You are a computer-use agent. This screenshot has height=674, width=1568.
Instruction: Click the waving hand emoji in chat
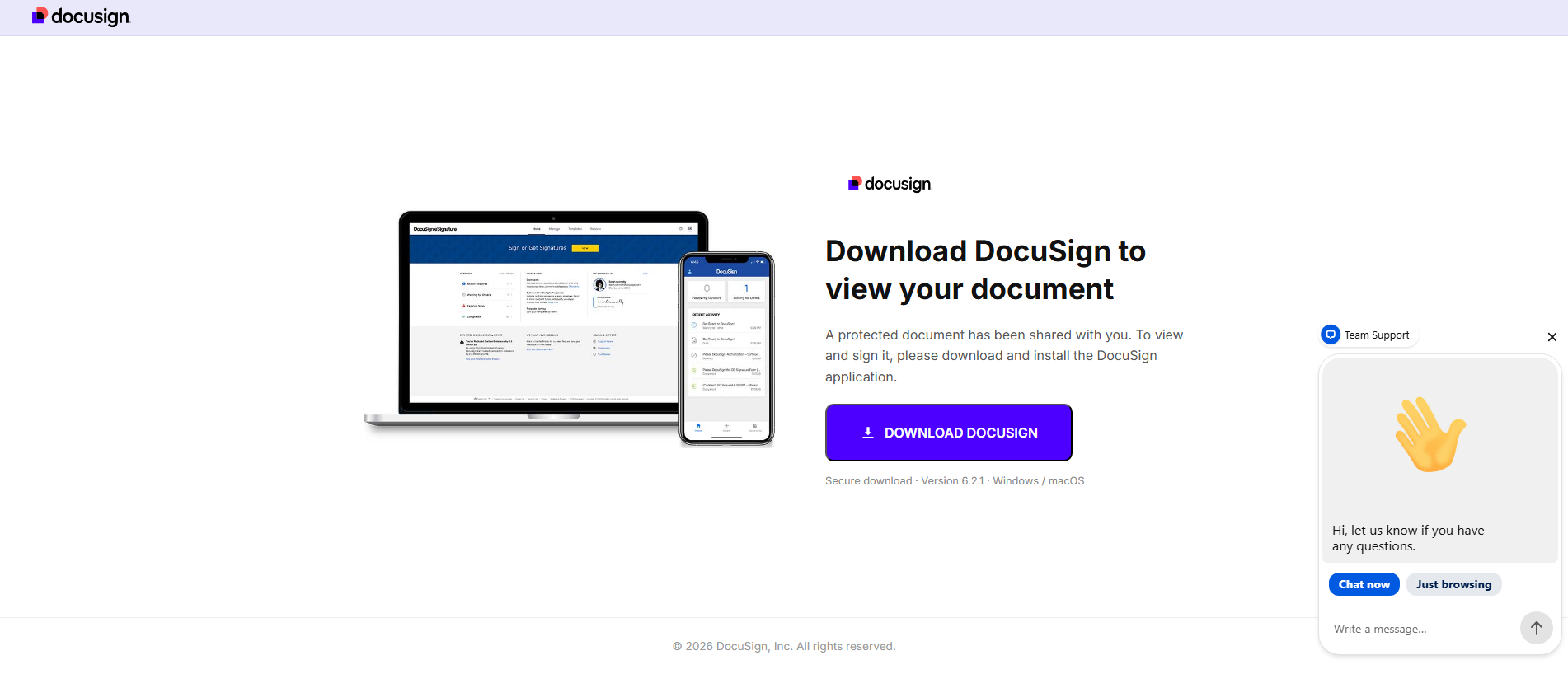(x=1430, y=434)
